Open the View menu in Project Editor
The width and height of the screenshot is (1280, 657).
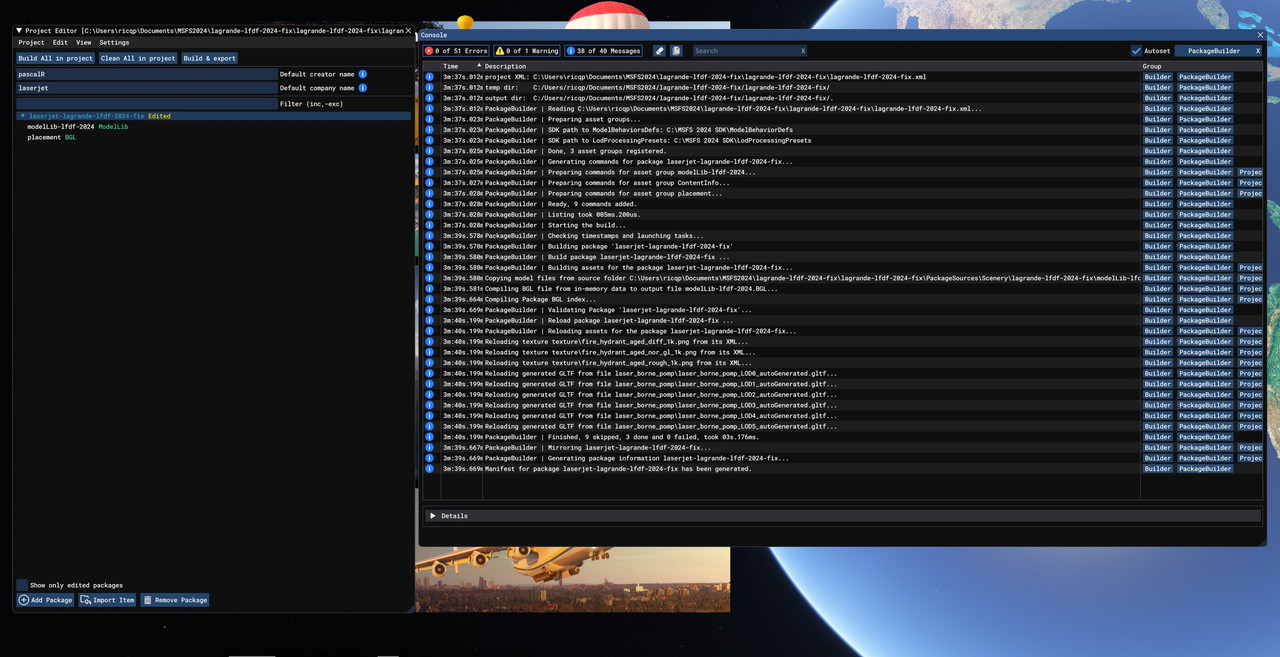pos(83,43)
